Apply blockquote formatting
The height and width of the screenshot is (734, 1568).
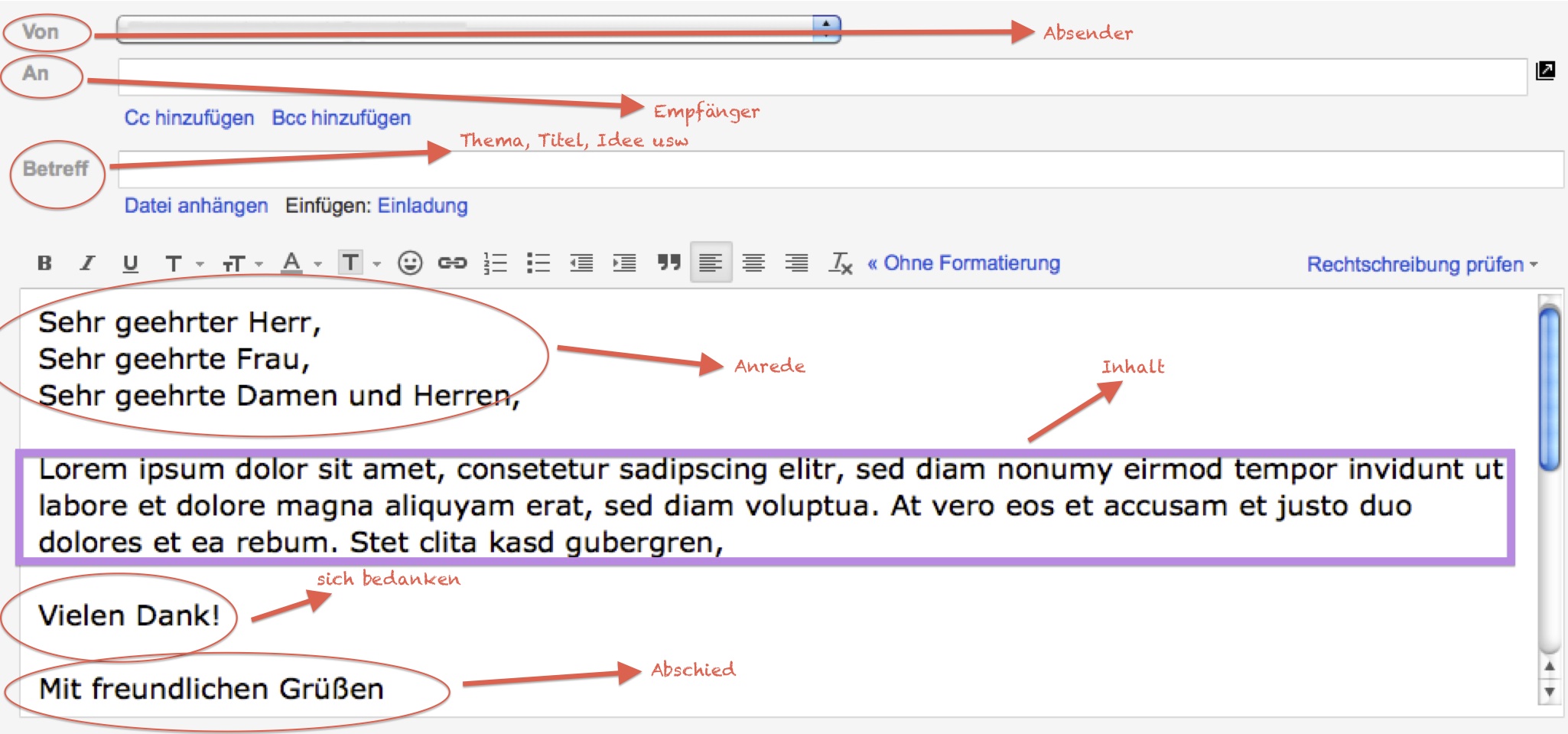(x=669, y=263)
